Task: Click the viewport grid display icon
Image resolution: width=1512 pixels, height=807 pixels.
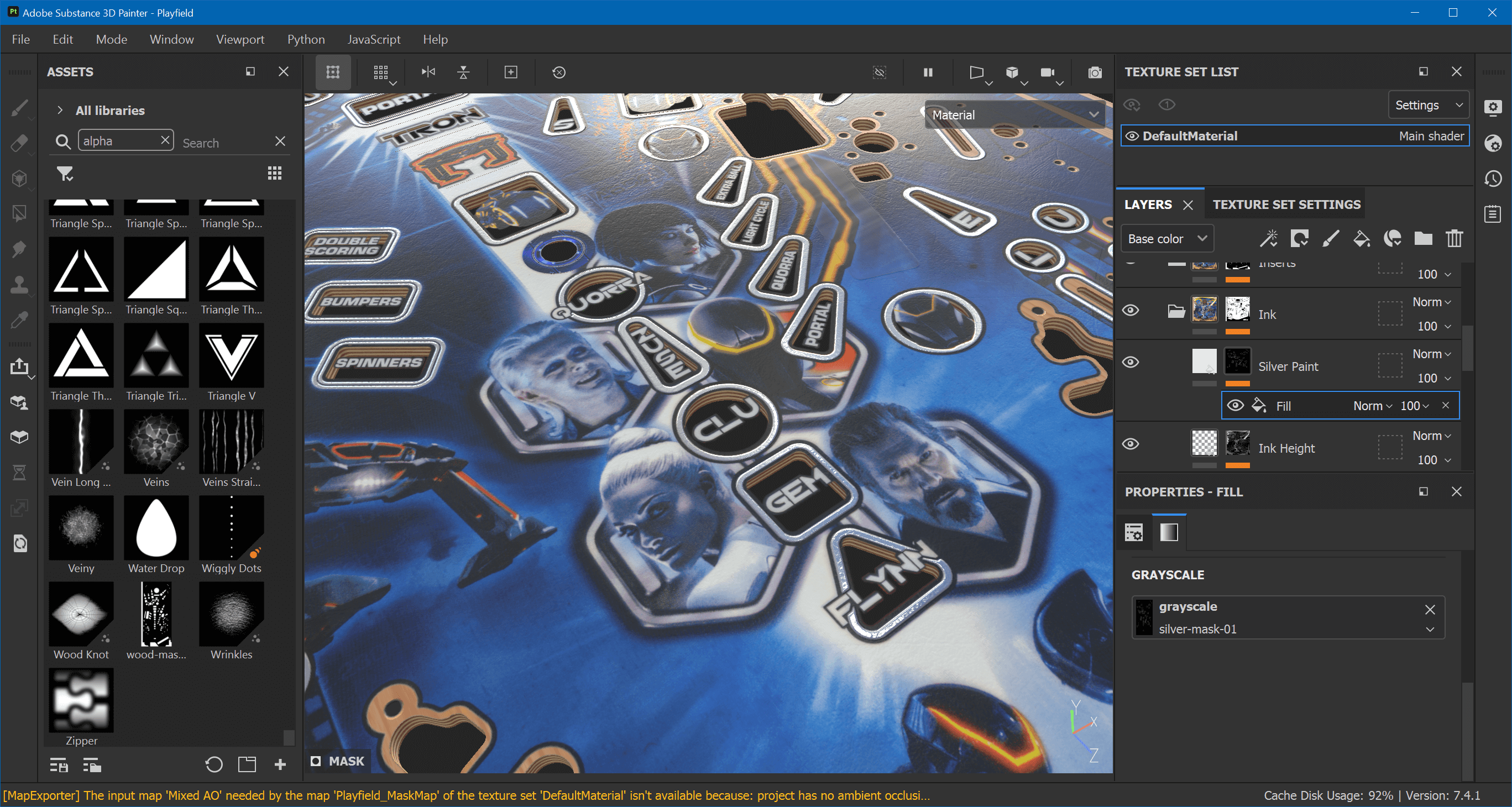Action: pyautogui.click(x=381, y=72)
